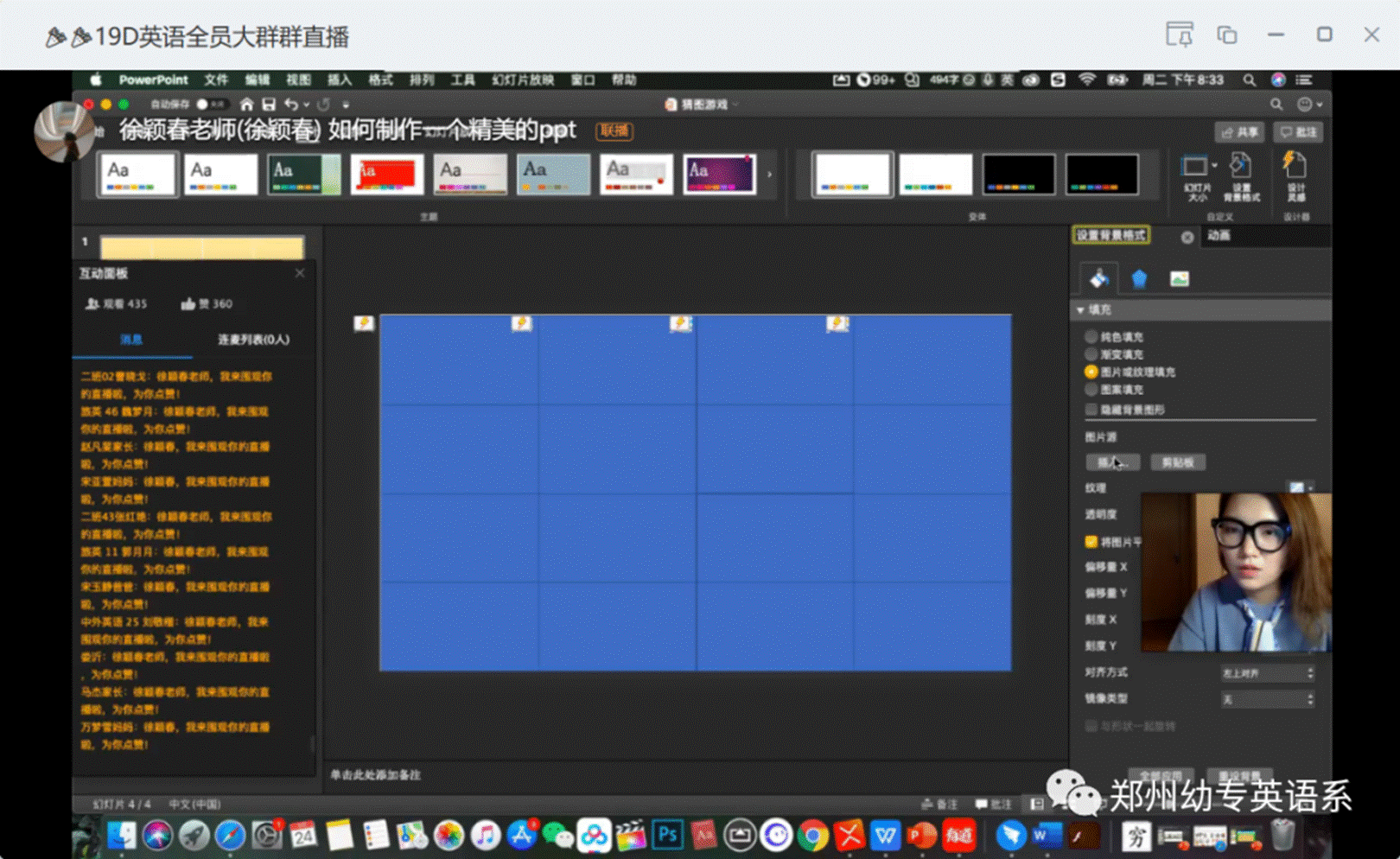Click the 设计灵感 design ideas icon
This screenshot has height=859, width=1400.
coord(1295,164)
